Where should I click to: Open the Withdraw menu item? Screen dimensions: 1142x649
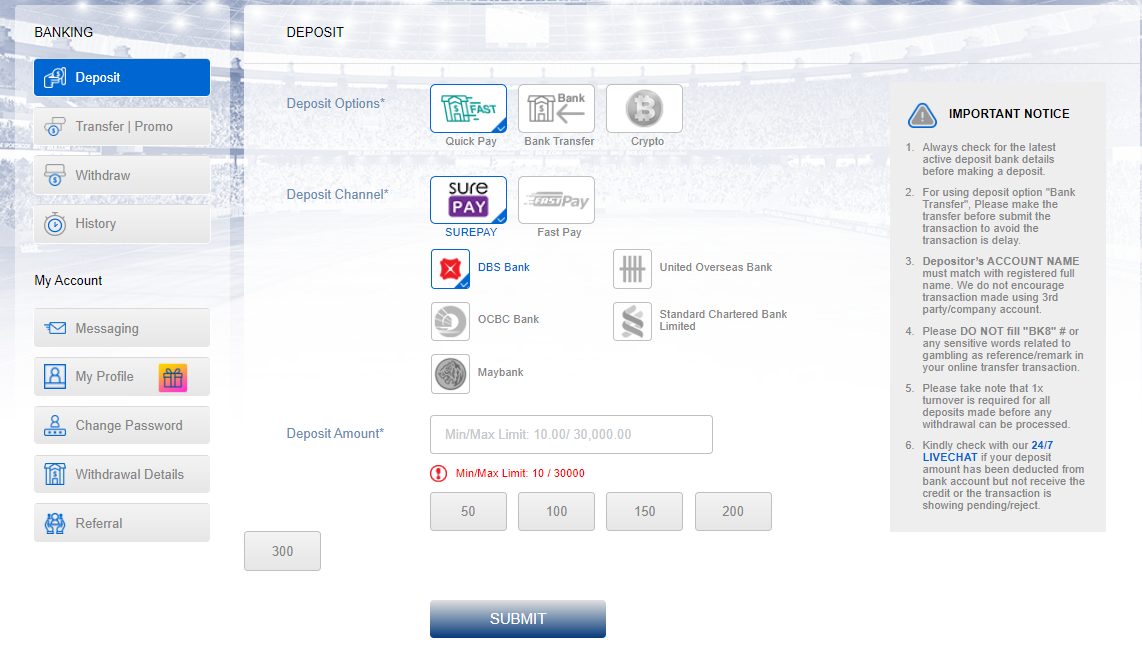[x=122, y=176]
